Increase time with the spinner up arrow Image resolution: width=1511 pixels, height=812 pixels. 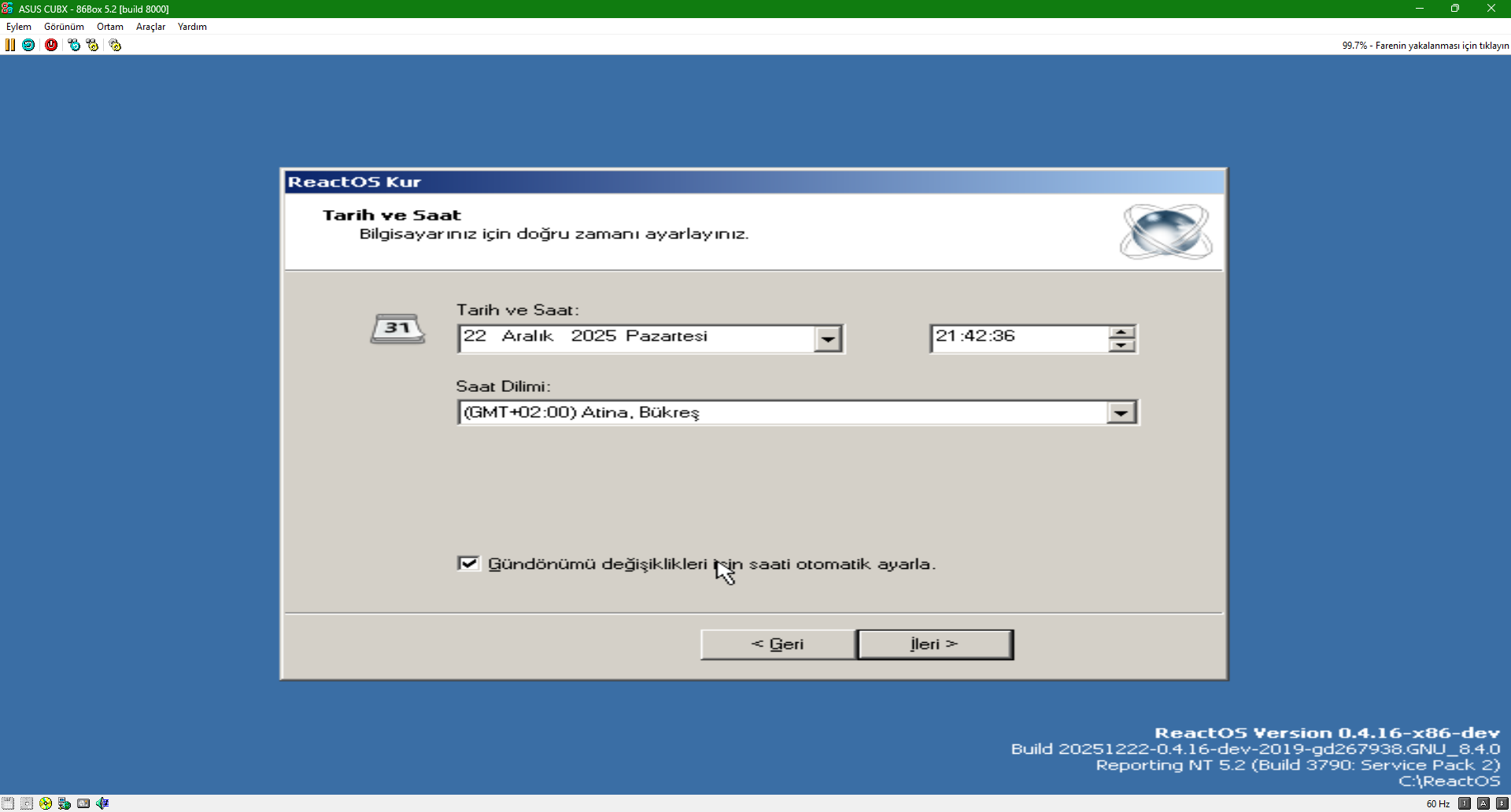point(1121,332)
